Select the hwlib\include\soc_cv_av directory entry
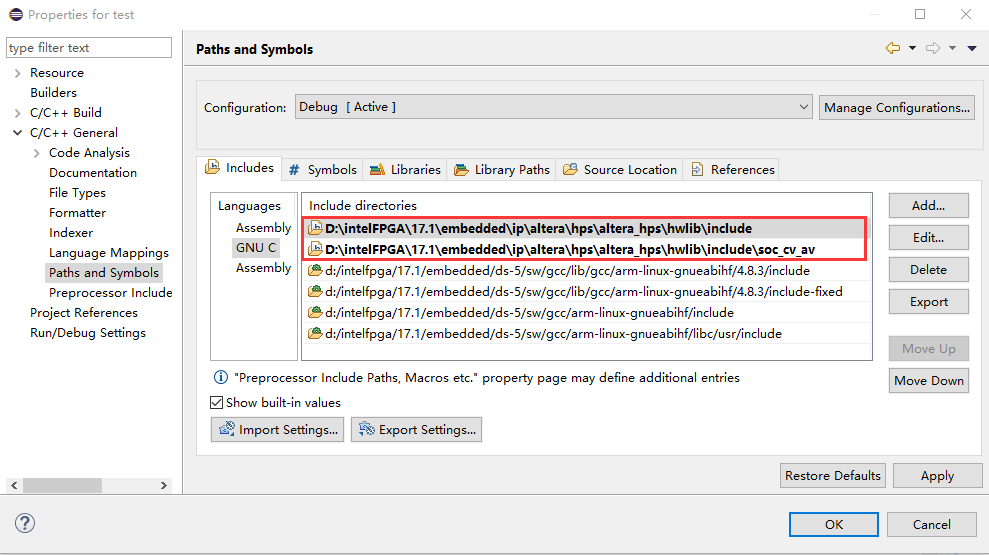The width and height of the screenshot is (989, 555). pos(568,249)
